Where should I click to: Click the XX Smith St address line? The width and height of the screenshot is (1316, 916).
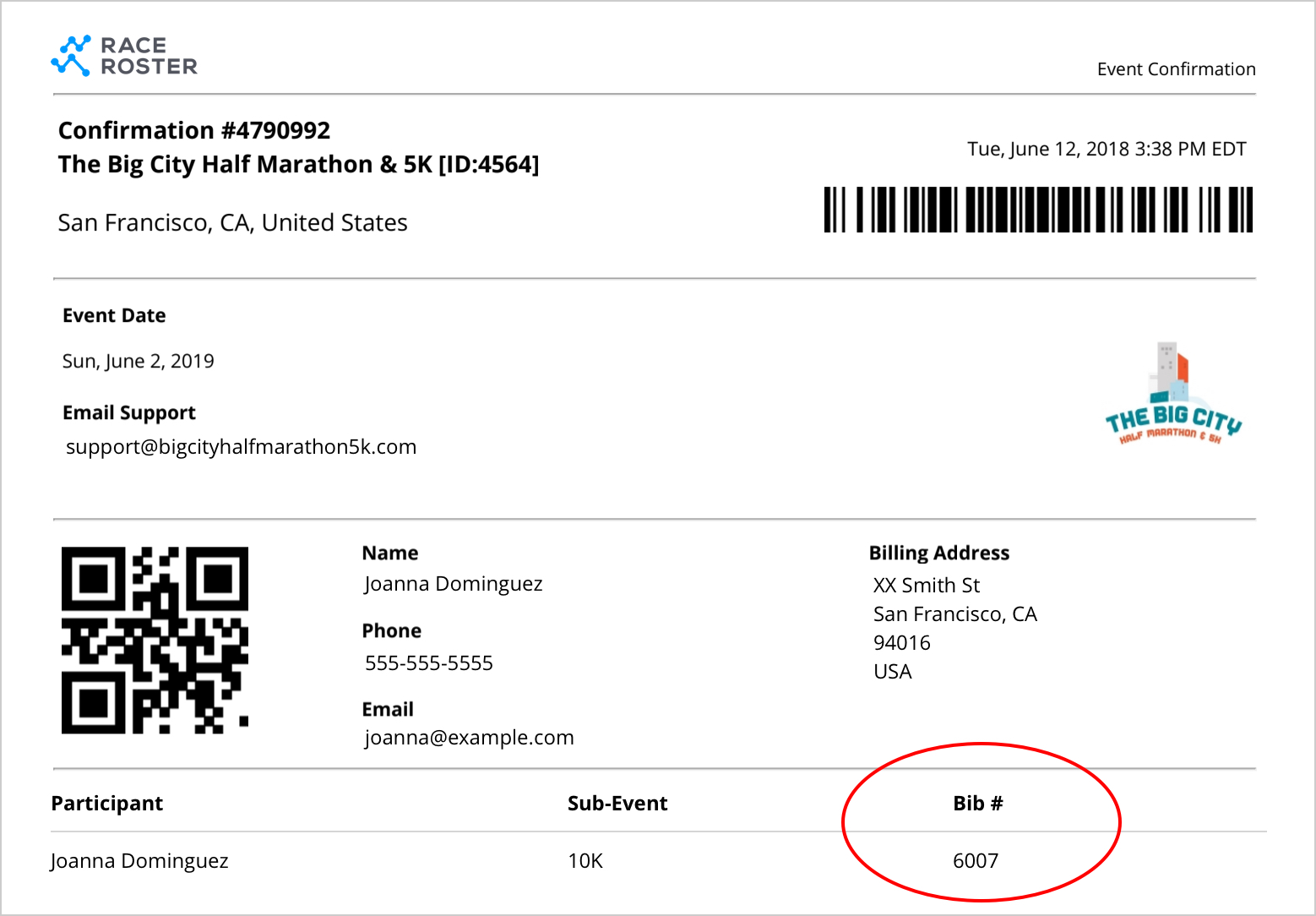(927, 586)
